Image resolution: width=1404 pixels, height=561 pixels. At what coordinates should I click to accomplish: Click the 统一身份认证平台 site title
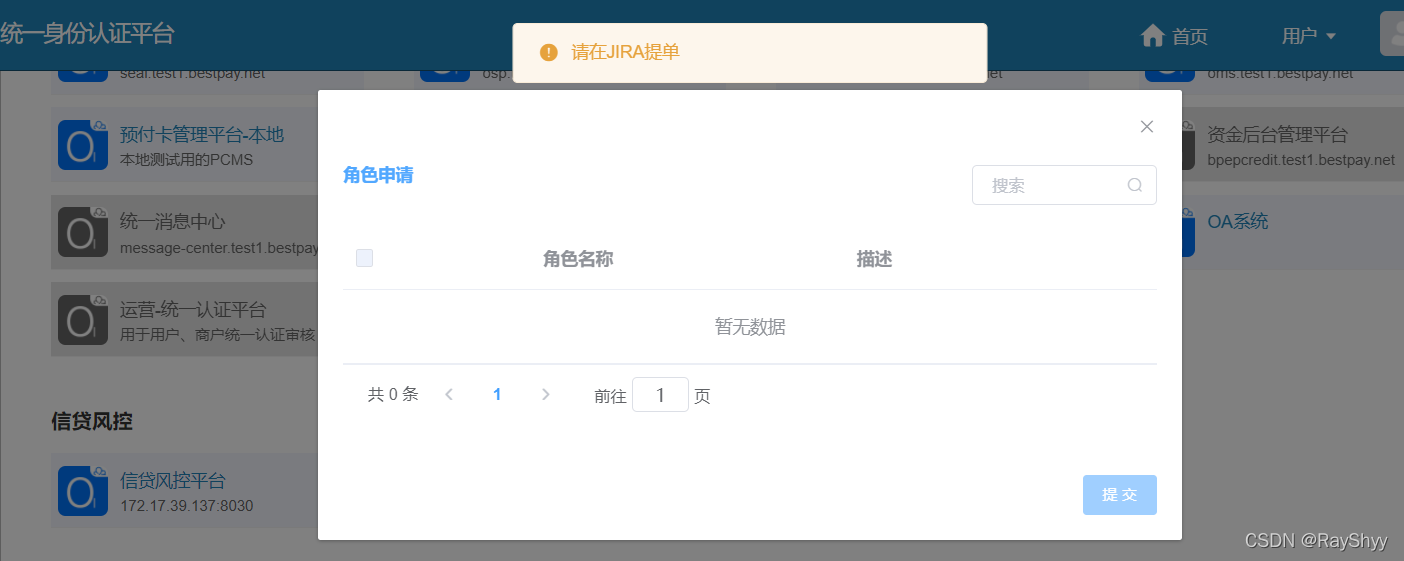point(87,34)
